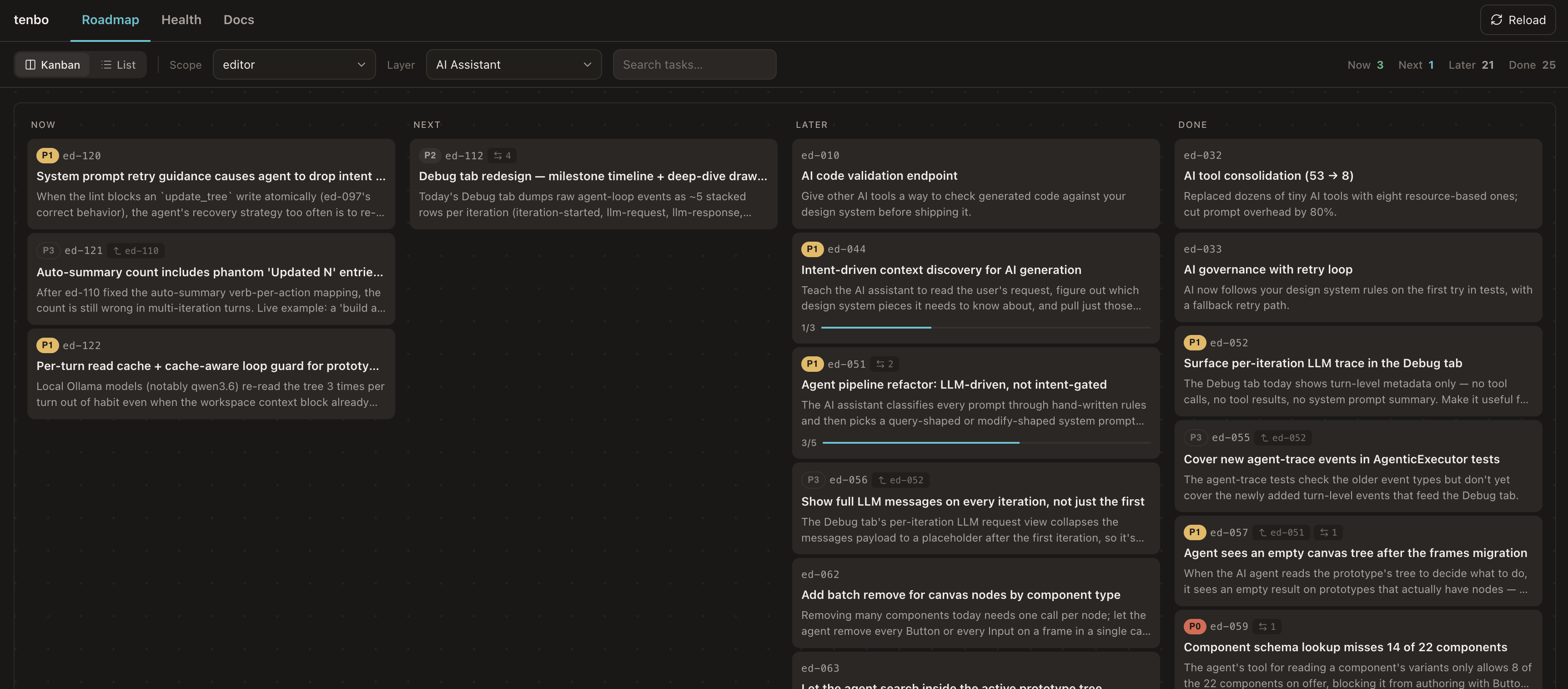Click the 1/3 progress bar on ed-044
1568x689 pixels.
pyautogui.click(x=985, y=328)
